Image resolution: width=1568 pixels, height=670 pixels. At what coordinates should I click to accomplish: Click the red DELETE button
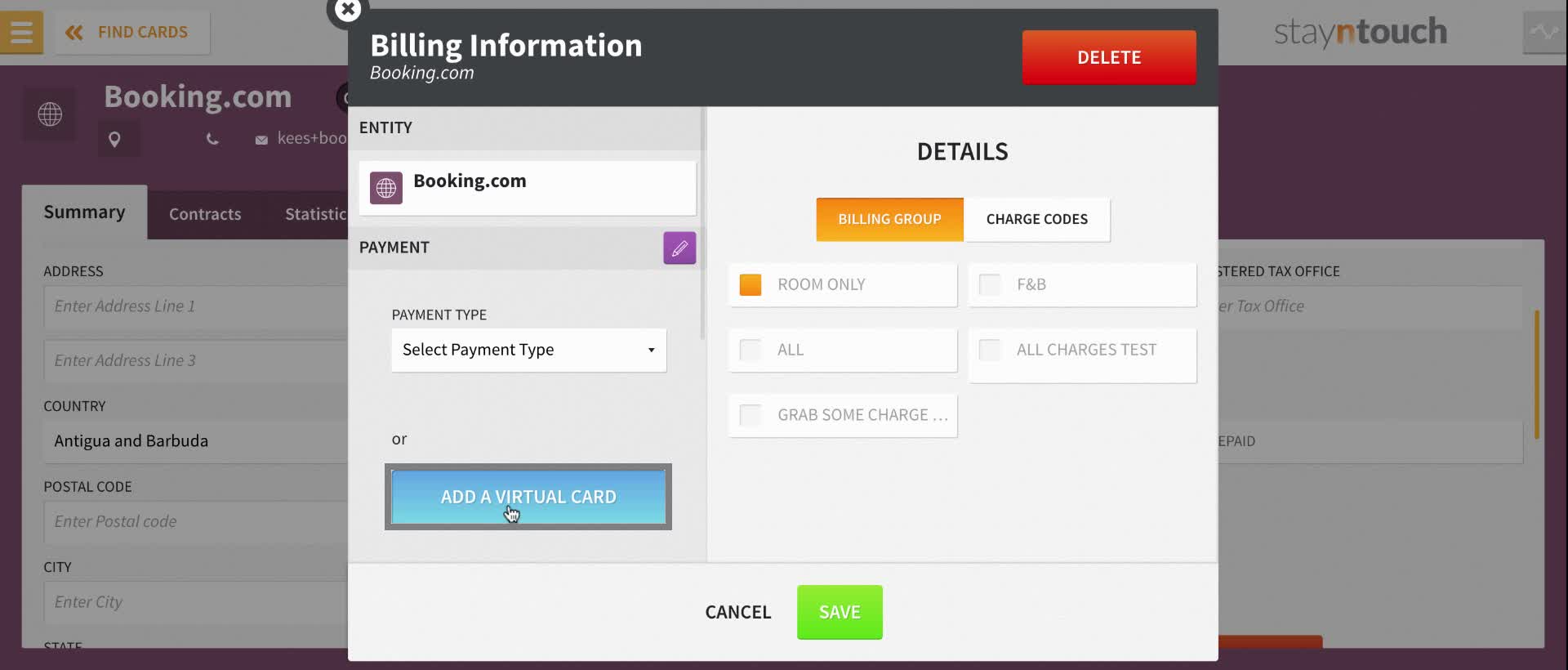[1109, 57]
